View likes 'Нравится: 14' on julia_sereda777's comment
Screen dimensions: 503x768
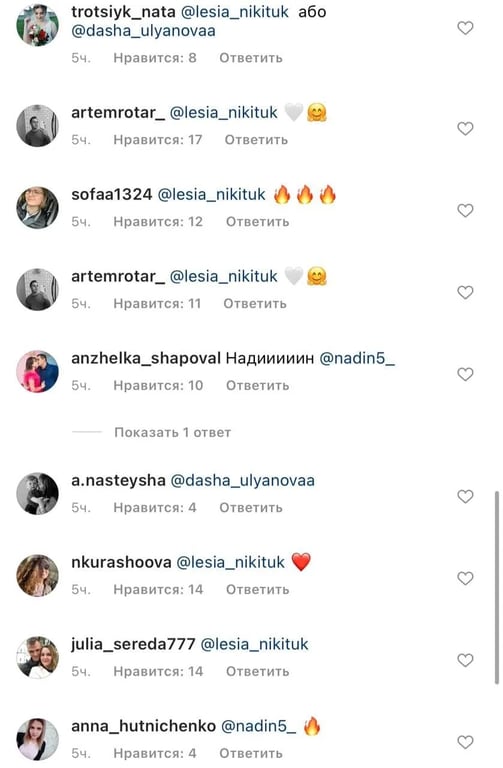point(158,672)
